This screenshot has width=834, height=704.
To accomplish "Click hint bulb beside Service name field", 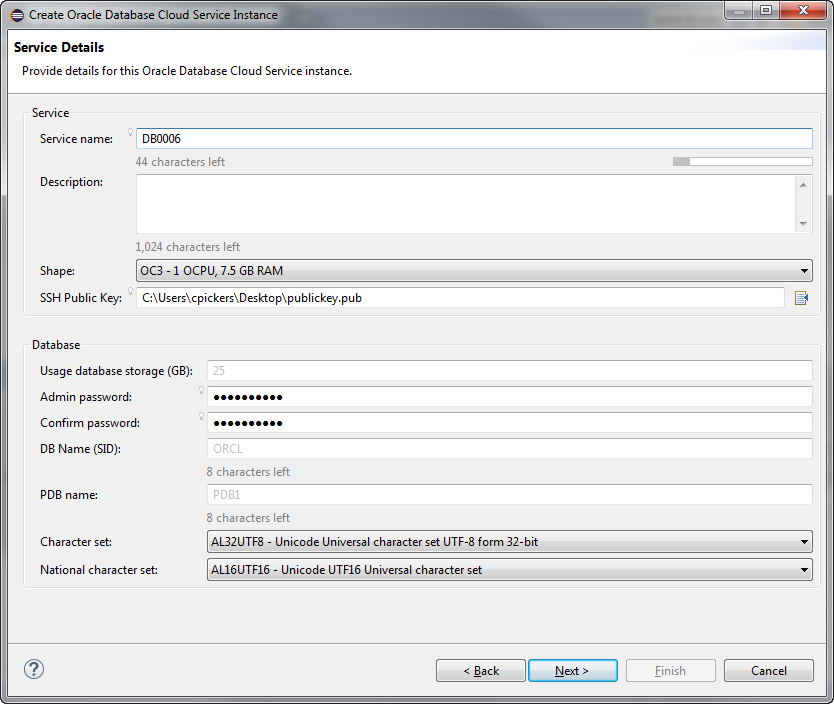I will 130,132.
